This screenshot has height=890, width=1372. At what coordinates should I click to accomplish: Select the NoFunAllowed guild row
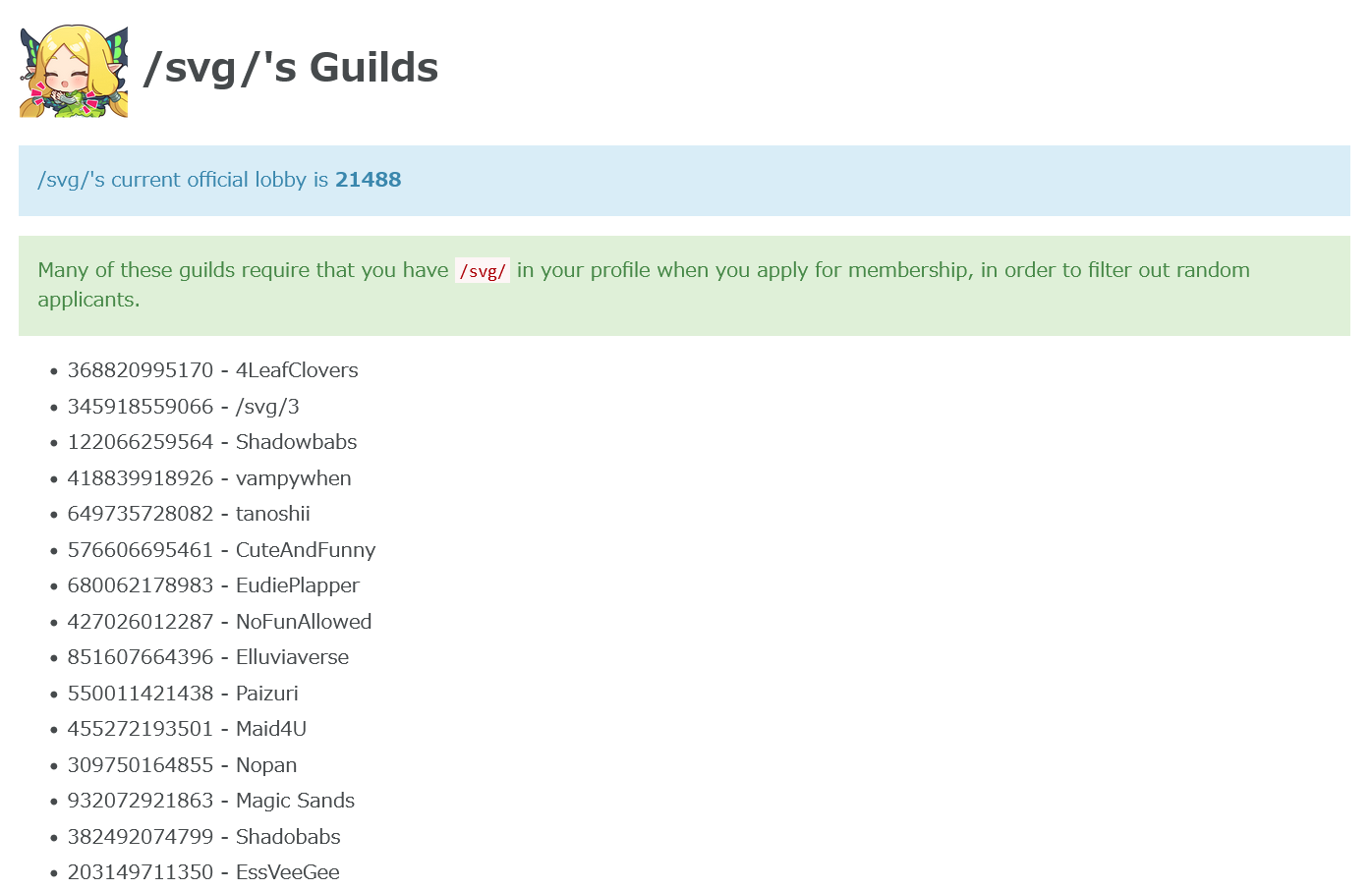tap(219, 622)
